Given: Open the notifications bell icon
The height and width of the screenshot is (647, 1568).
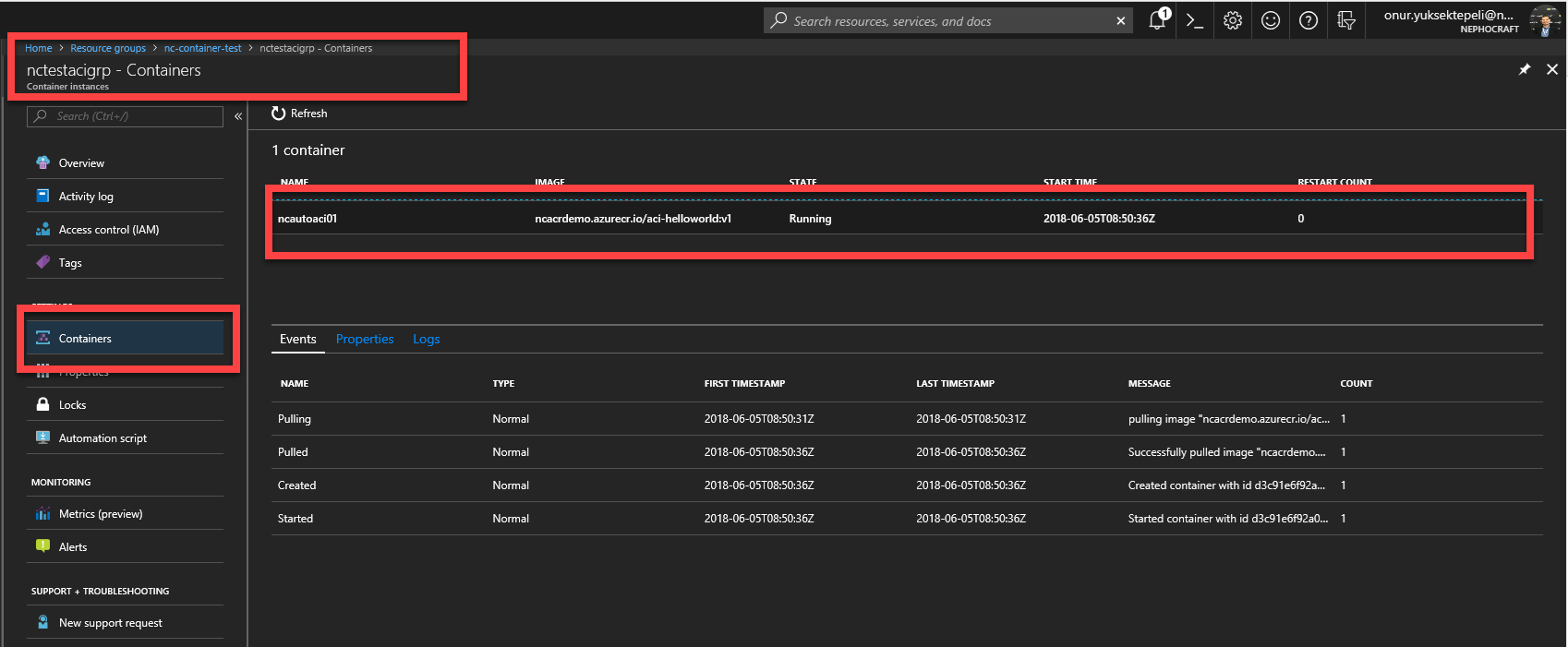Looking at the screenshot, I should pyautogui.click(x=1157, y=20).
